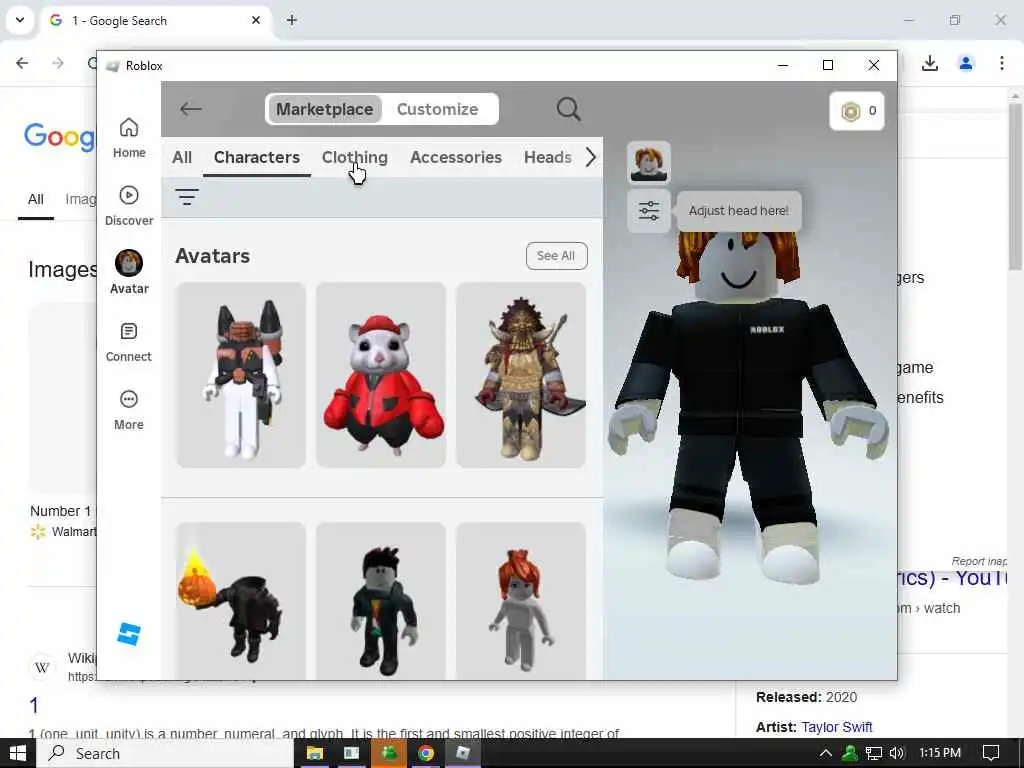Open the Marketplace search magnifier
The image size is (1024, 768).
pyautogui.click(x=568, y=109)
